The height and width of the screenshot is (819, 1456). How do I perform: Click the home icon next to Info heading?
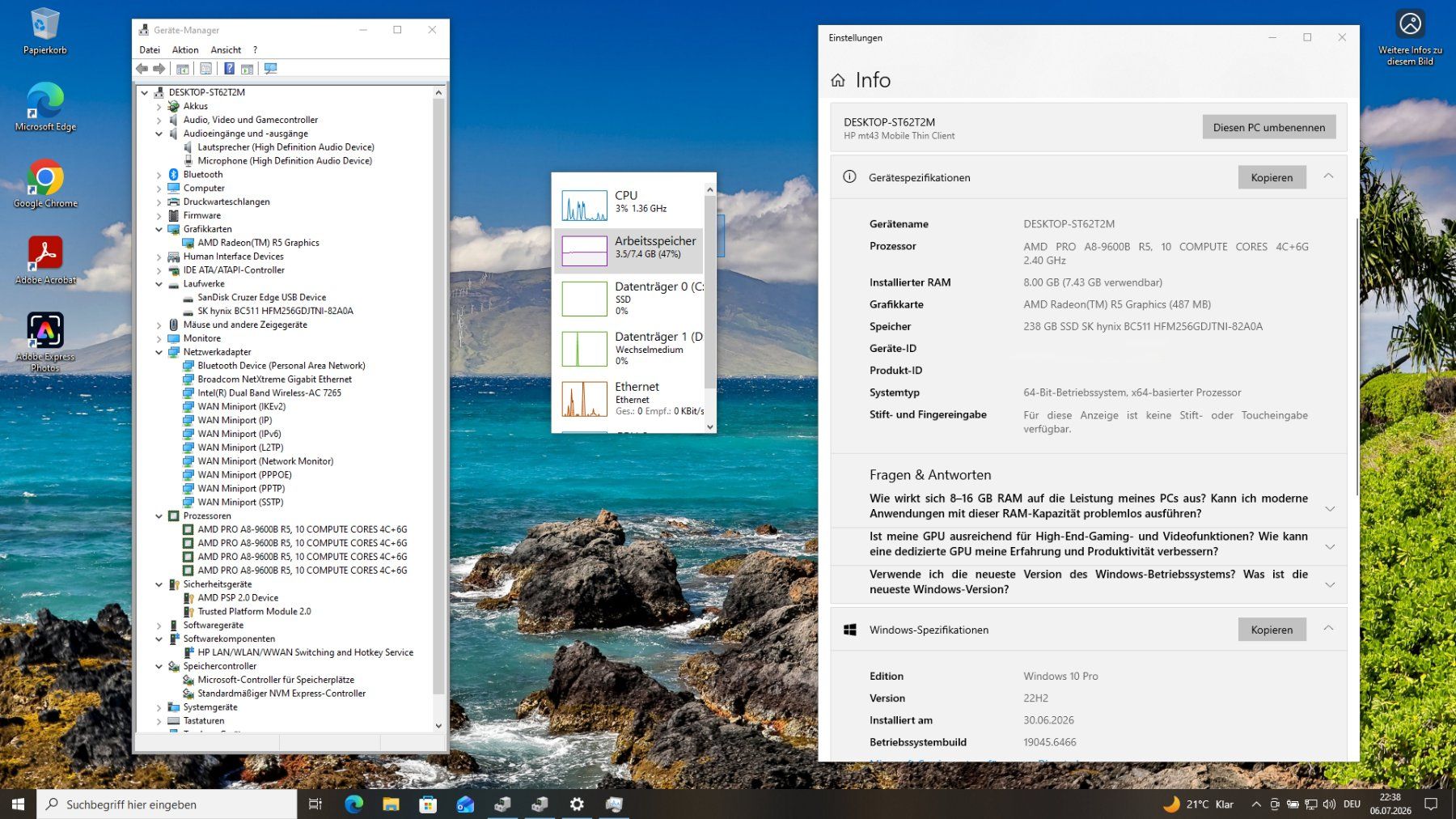838,80
